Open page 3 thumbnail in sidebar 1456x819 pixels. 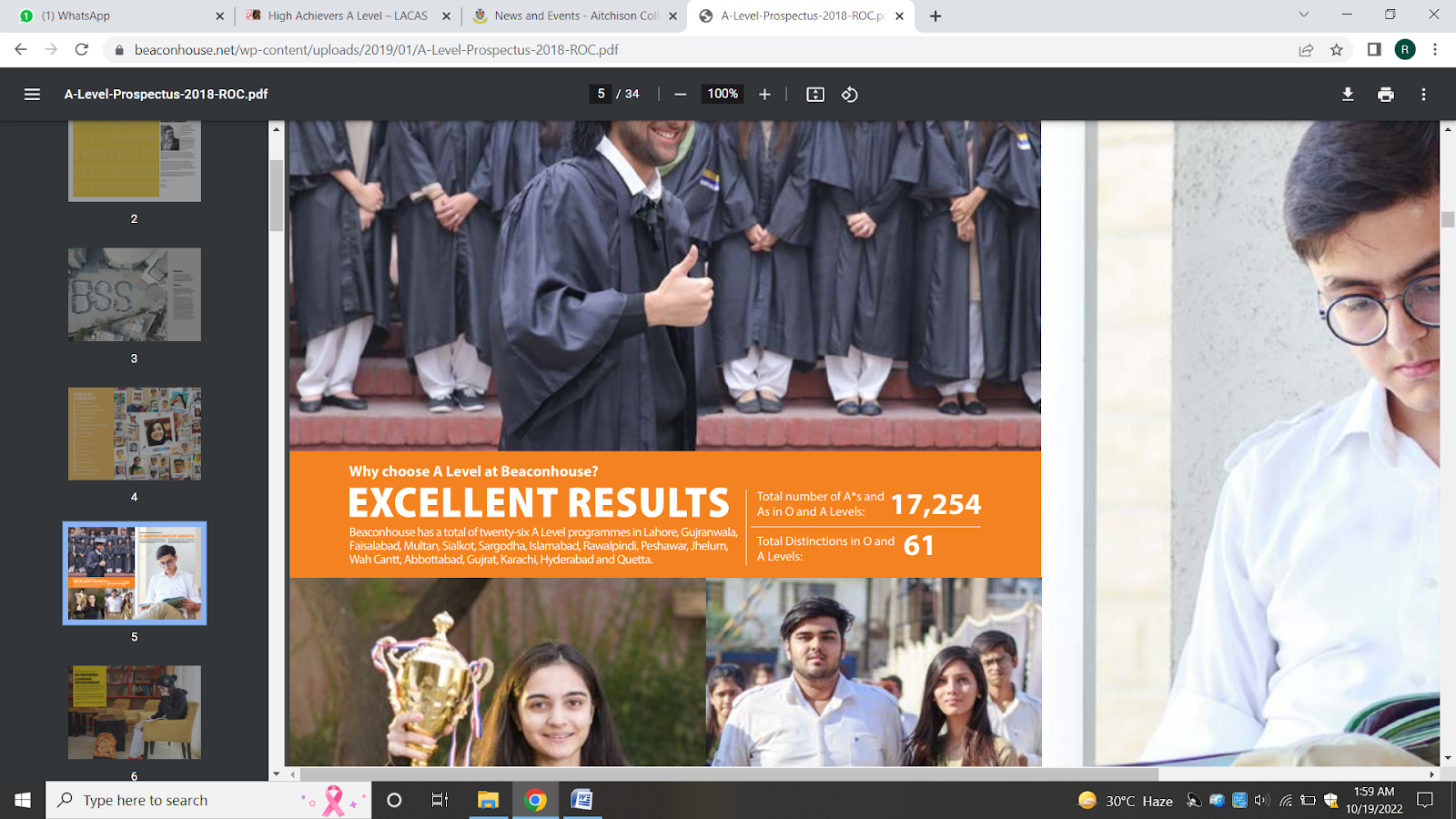(x=135, y=295)
